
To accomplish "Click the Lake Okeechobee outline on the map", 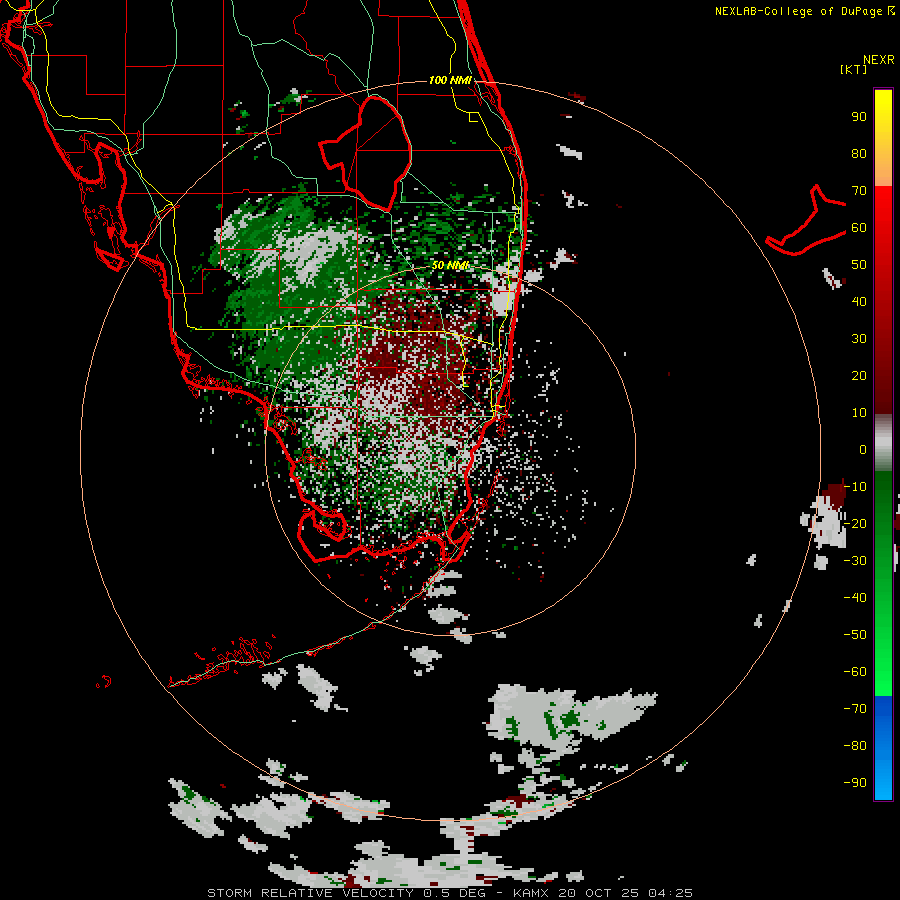I will [366, 153].
